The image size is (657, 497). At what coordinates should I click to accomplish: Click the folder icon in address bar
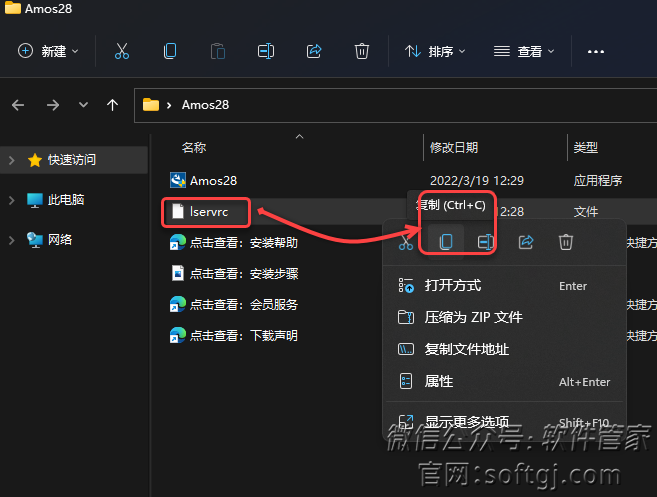coord(151,104)
